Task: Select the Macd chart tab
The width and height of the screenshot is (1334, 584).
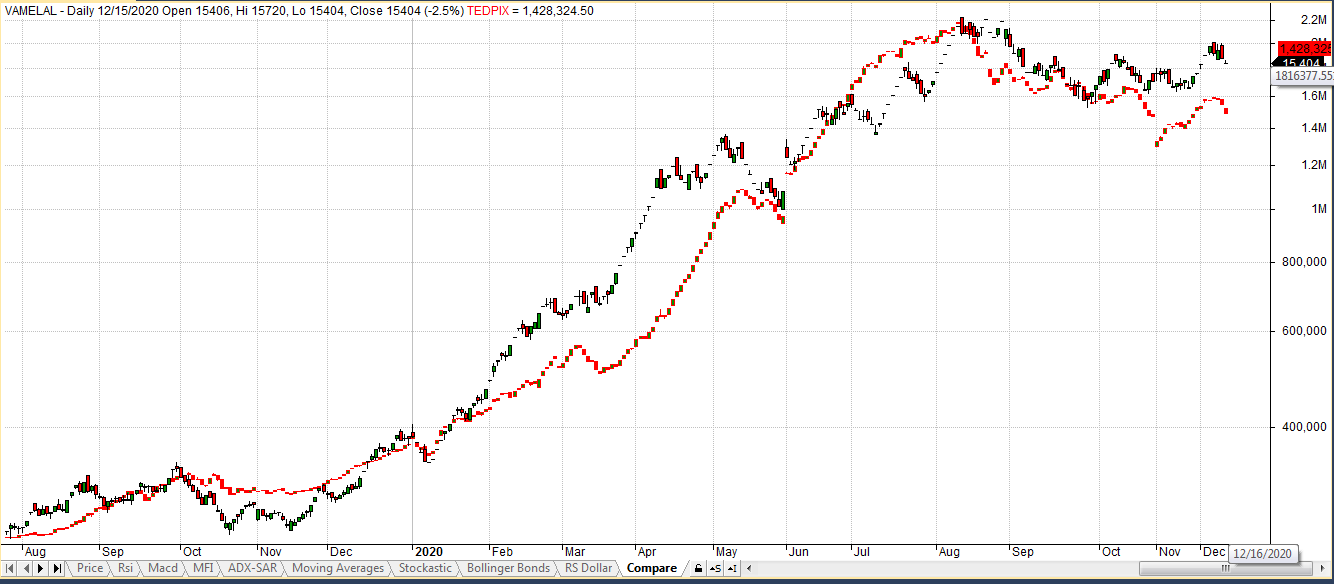Action: pyautogui.click(x=163, y=569)
